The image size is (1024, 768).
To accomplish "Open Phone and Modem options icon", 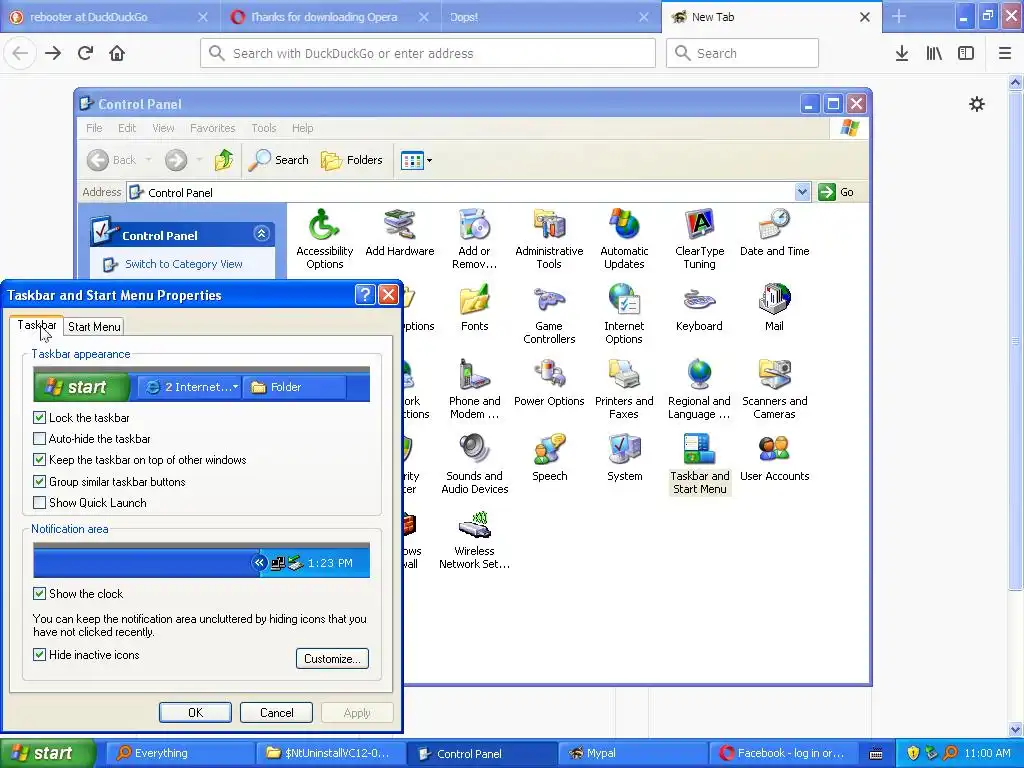I will point(474,389).
